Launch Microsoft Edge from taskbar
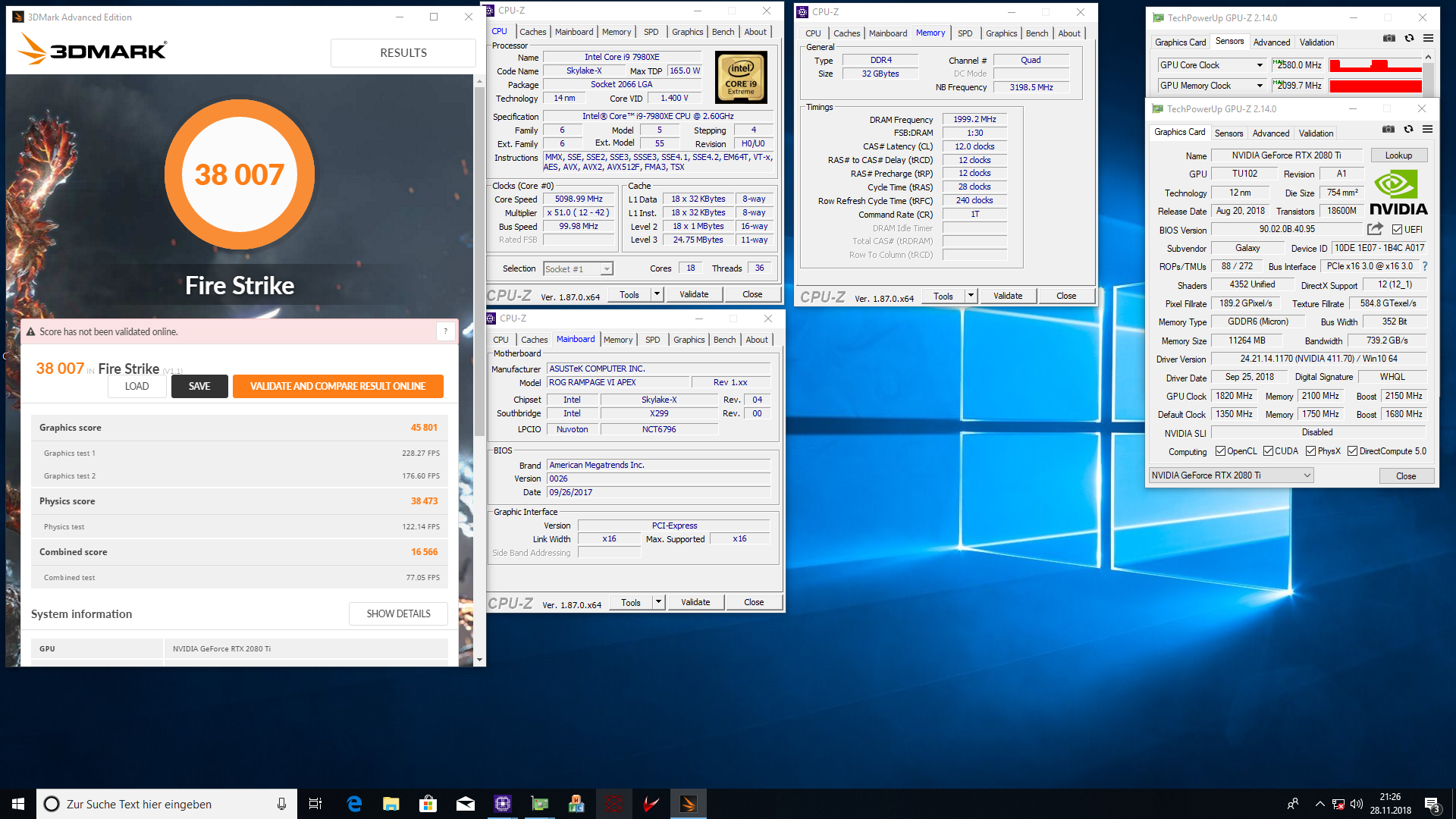This screenshot has width=1456, height=819. 354,804
